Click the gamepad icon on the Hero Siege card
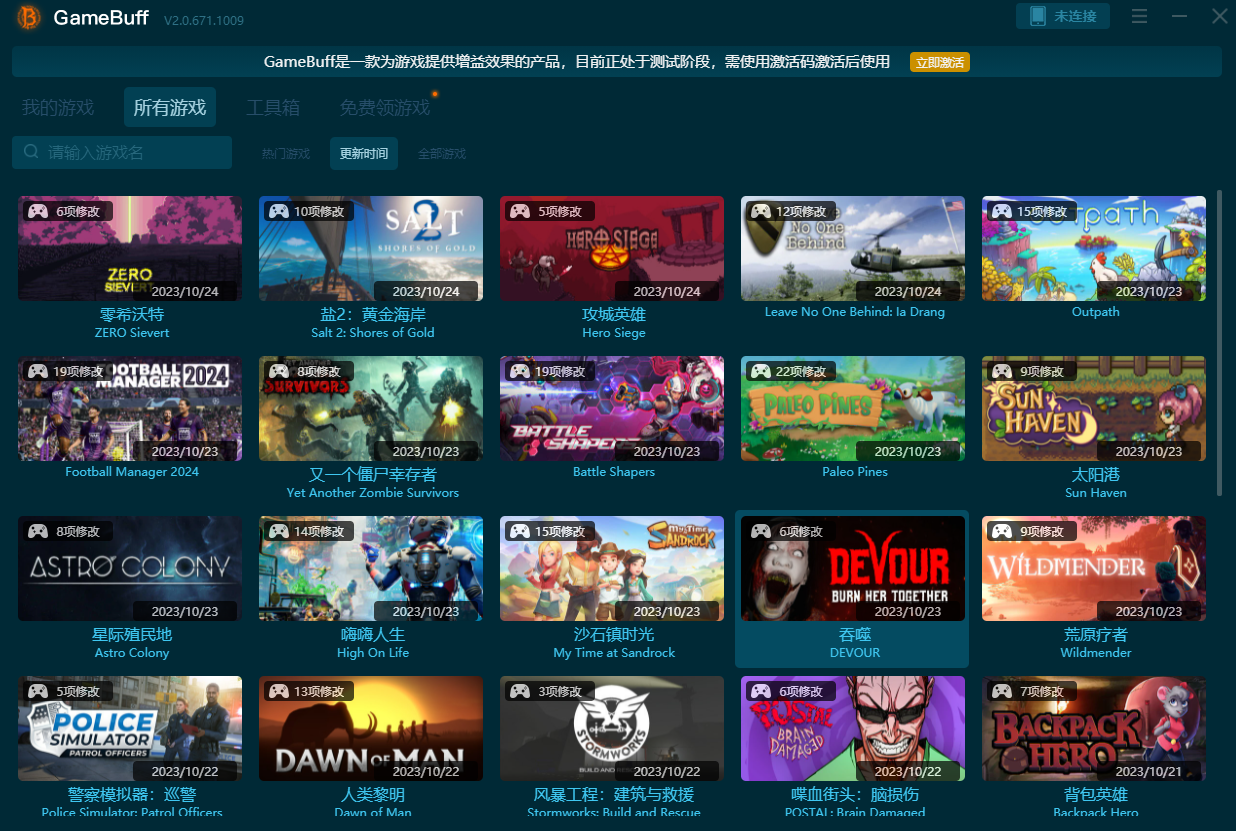 click(520, 211)
